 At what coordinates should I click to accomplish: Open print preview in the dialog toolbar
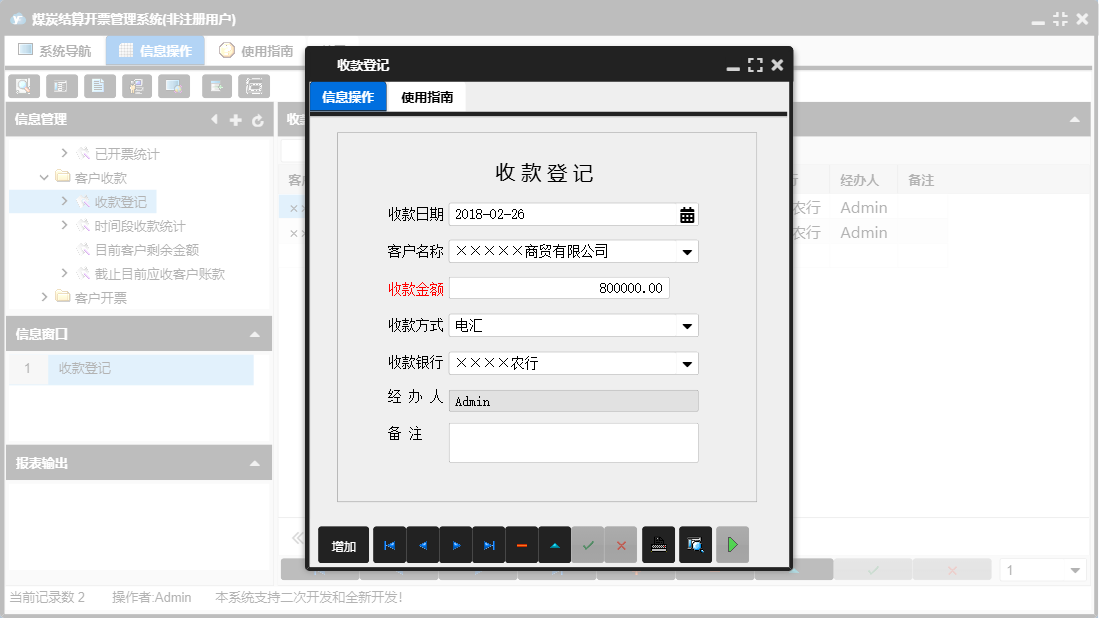[695, 544]
